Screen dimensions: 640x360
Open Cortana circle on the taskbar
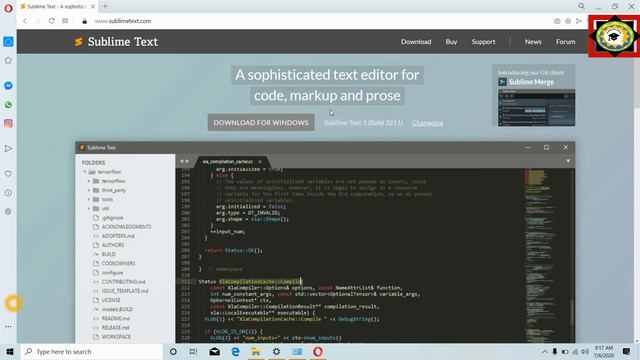[x=173, y=351]
